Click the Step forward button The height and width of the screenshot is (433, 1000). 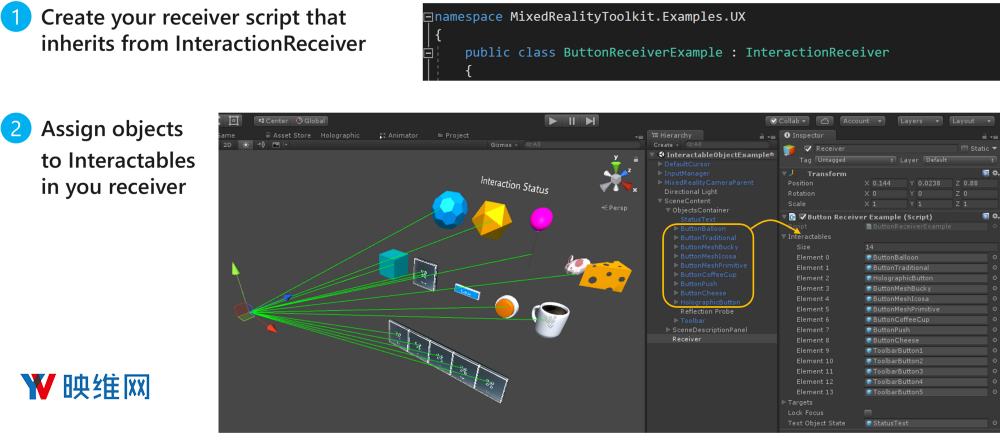click(x=591, y=121)
